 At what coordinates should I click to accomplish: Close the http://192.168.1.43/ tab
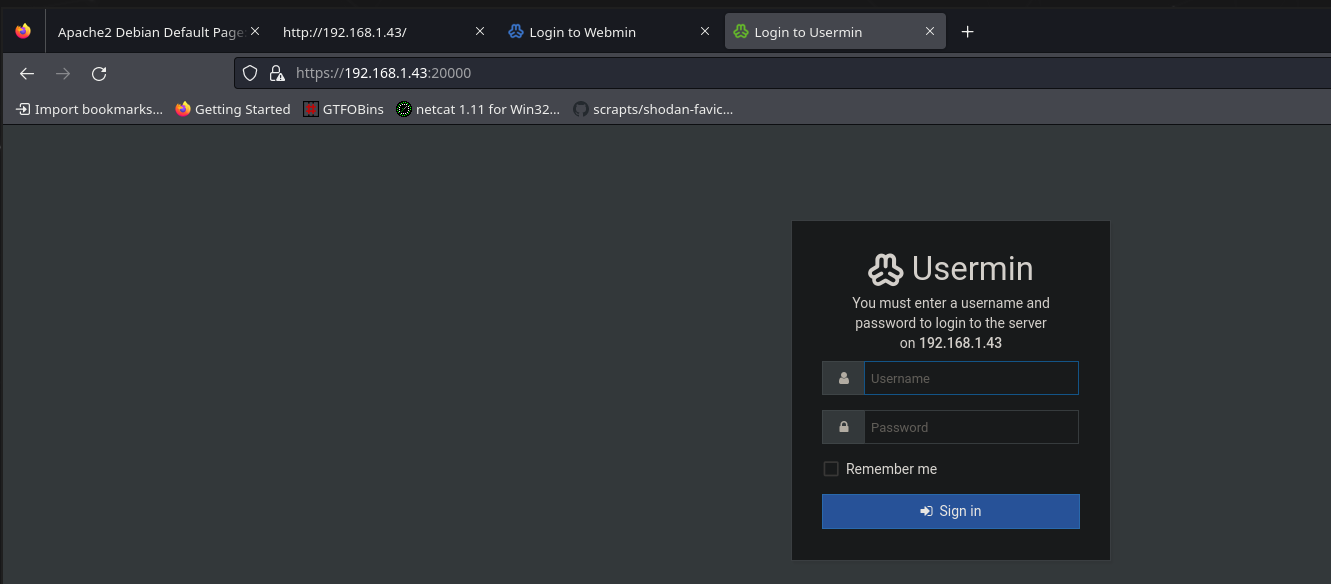click(x=480, y=32)
